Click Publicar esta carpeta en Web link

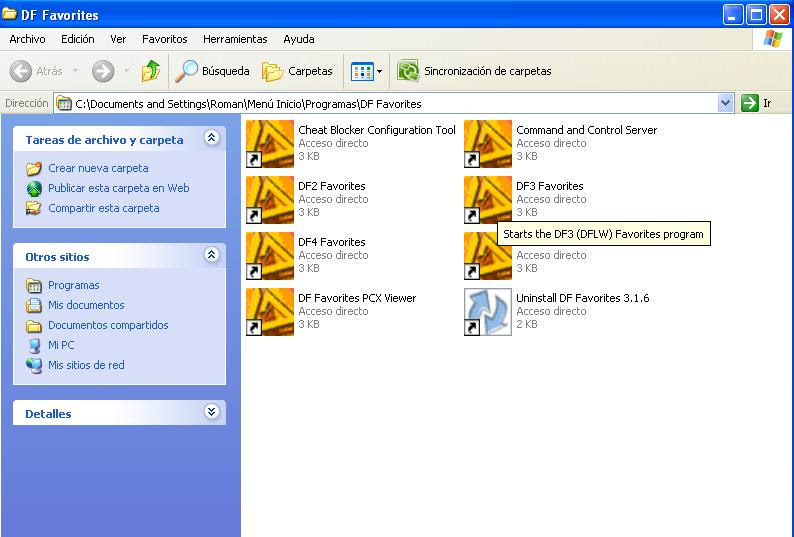(x=118, y=188)
